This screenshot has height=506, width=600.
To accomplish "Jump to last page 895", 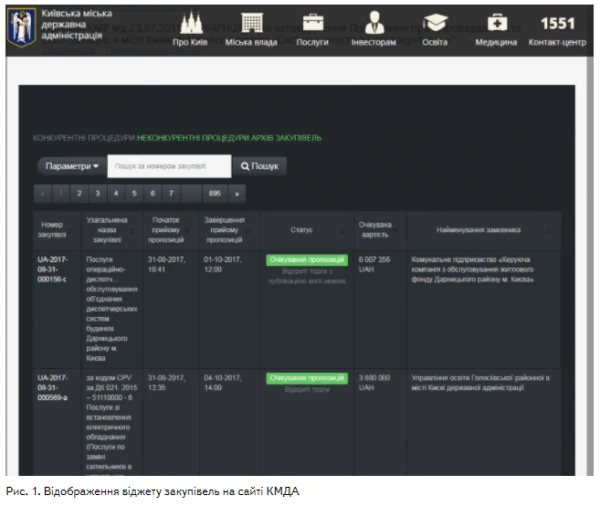I will (x=214, y=193).
